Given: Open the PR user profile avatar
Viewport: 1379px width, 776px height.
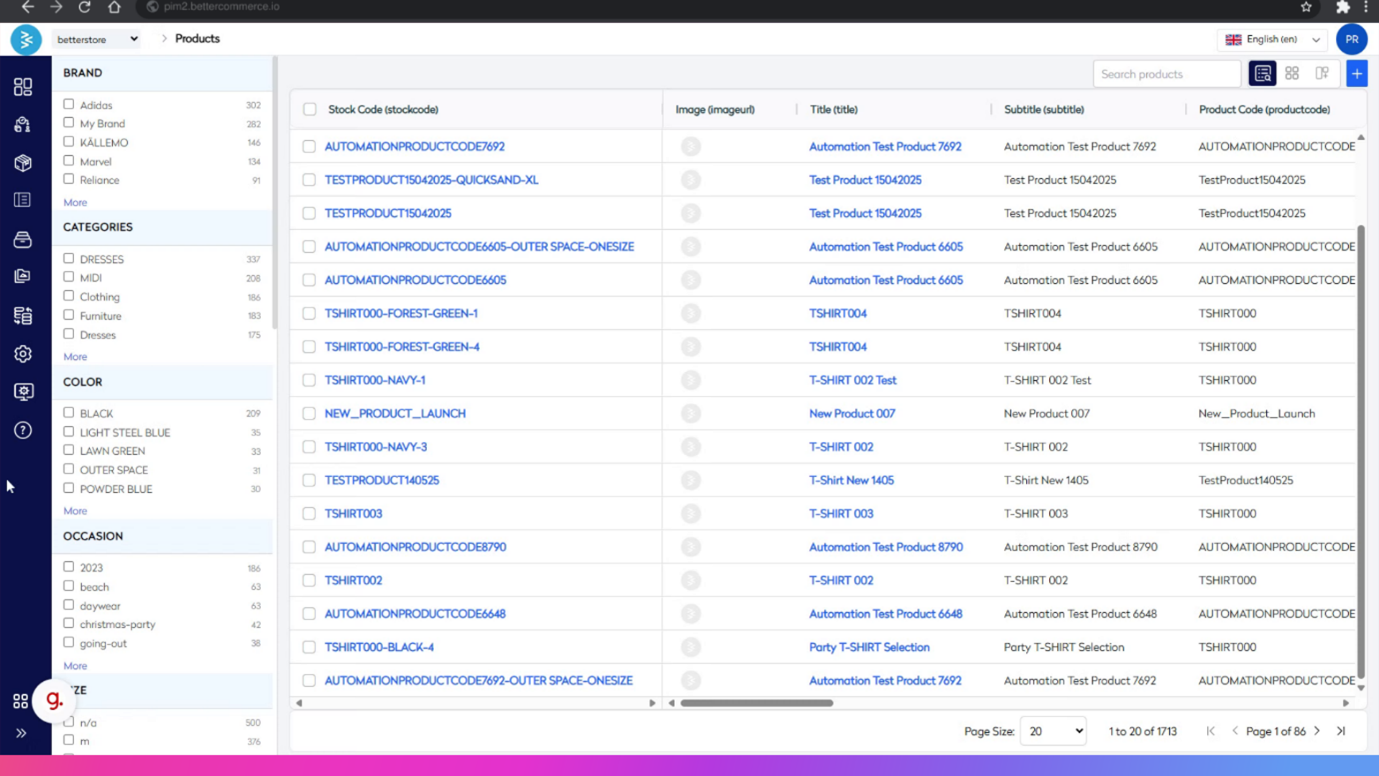Looking at the screenshot, I should click(1351, 39).
